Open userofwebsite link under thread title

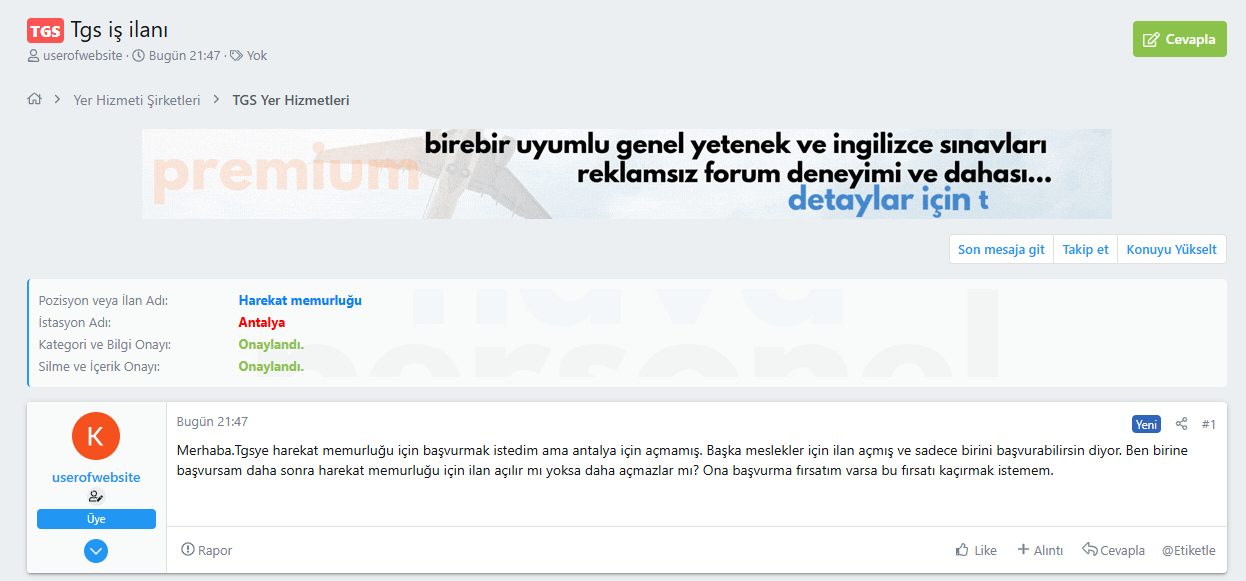(x=83, y=56)
